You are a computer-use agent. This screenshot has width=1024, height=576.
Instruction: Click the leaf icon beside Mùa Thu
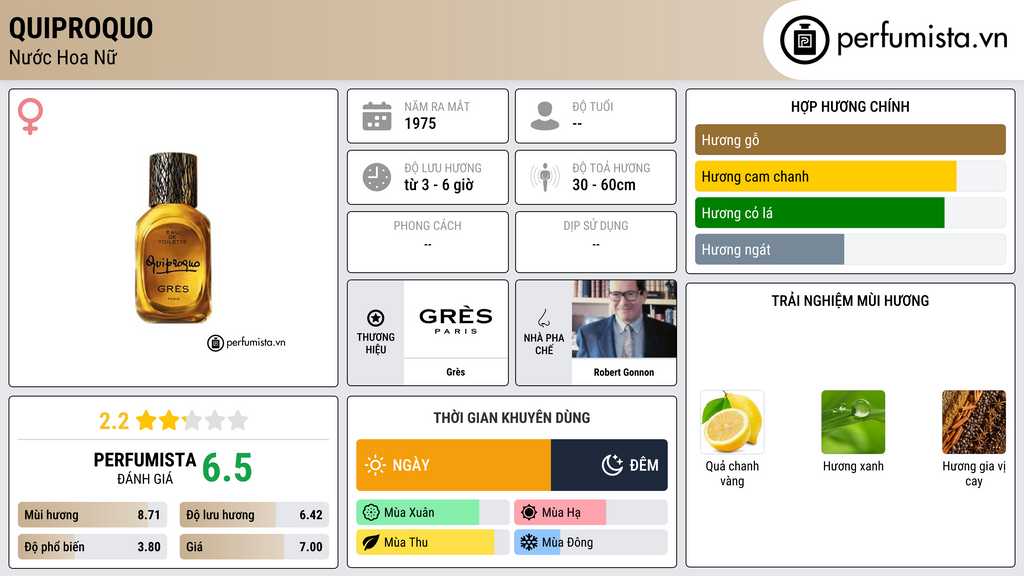coord(371,542)
